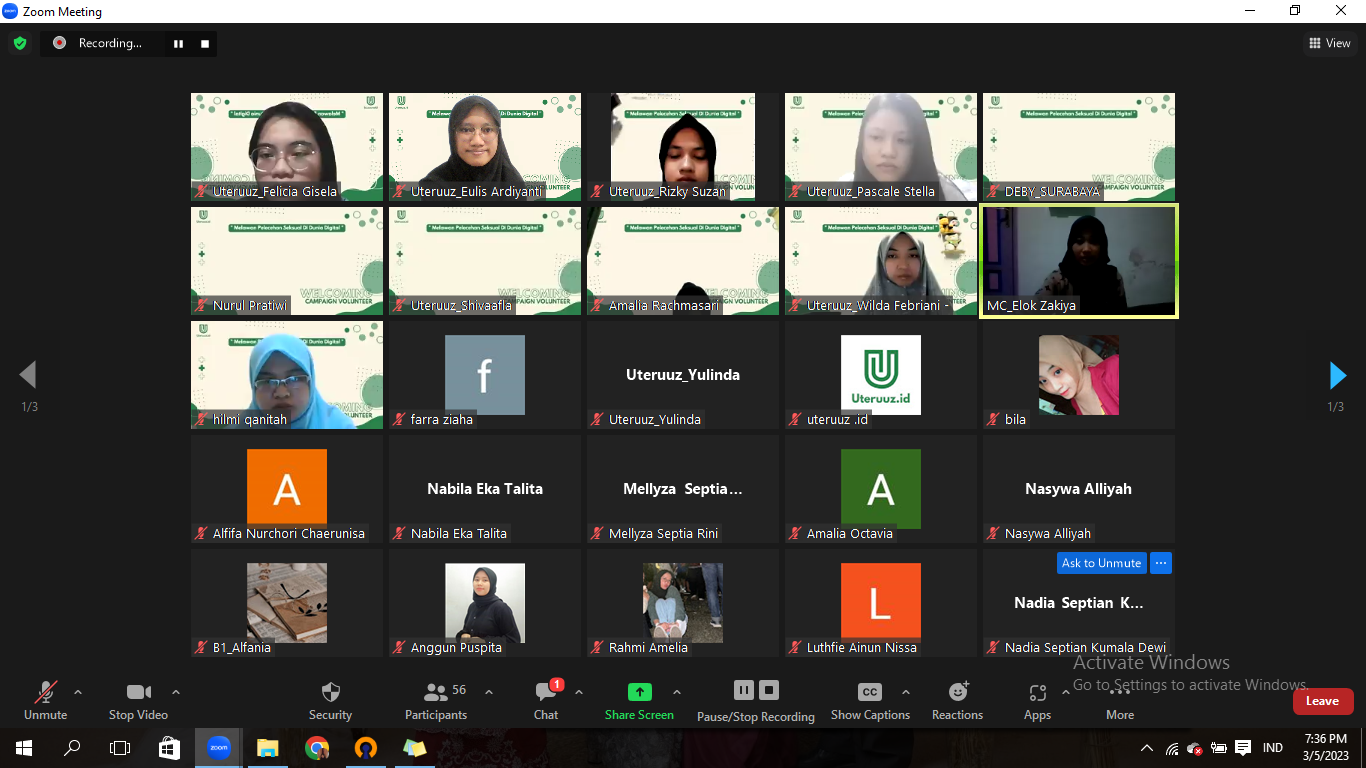
Task: Open video options arrow next to Stop Video
Action: [x=176, y=692]
